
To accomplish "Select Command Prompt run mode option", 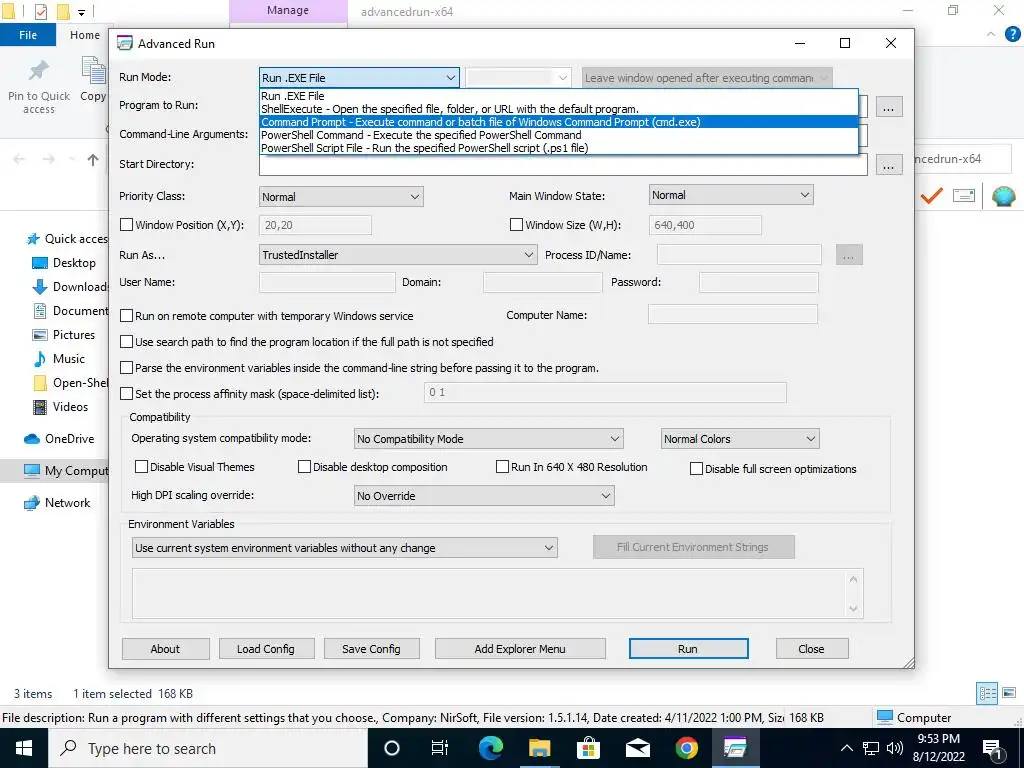I will (558, 122).
